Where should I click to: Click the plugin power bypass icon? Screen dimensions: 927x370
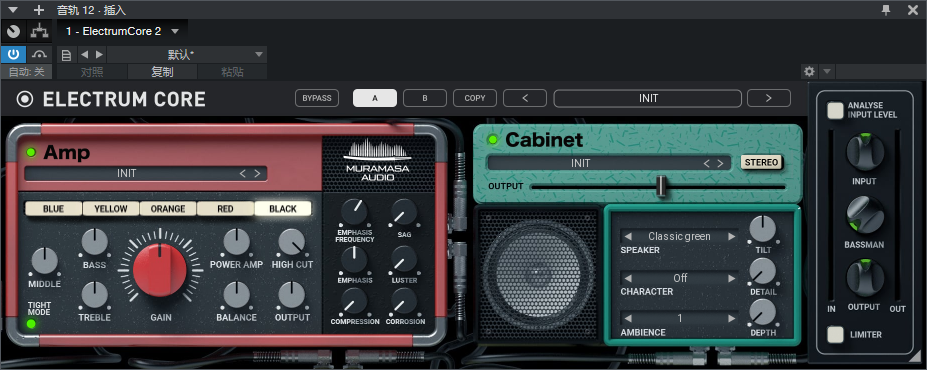pos(13,55)
